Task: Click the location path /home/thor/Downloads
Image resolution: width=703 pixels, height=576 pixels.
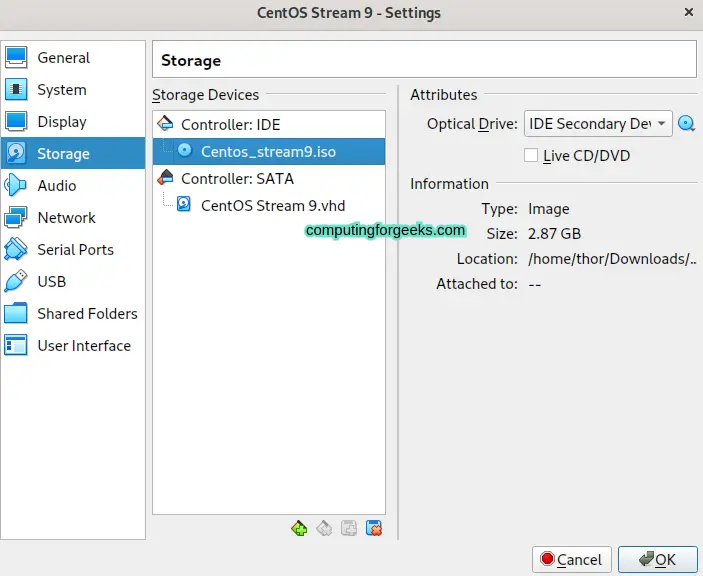Action: click(612, 259)
